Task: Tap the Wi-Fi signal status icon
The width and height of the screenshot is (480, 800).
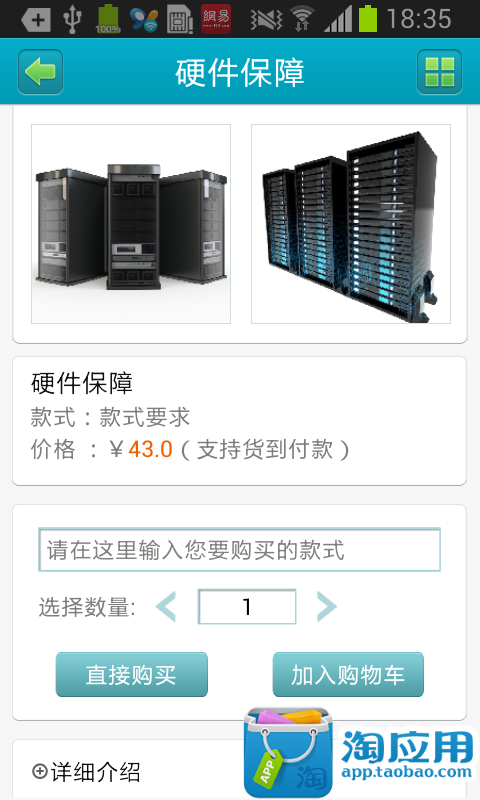Action: coord(302,19)
